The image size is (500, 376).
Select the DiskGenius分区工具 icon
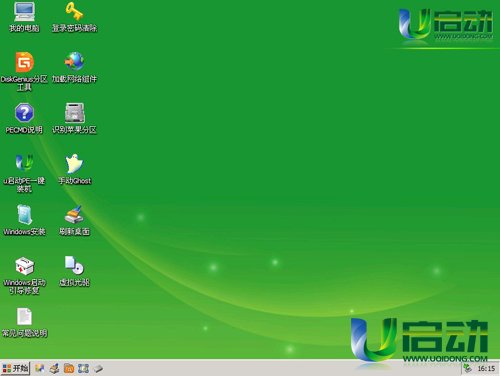[x=24, y=62]
